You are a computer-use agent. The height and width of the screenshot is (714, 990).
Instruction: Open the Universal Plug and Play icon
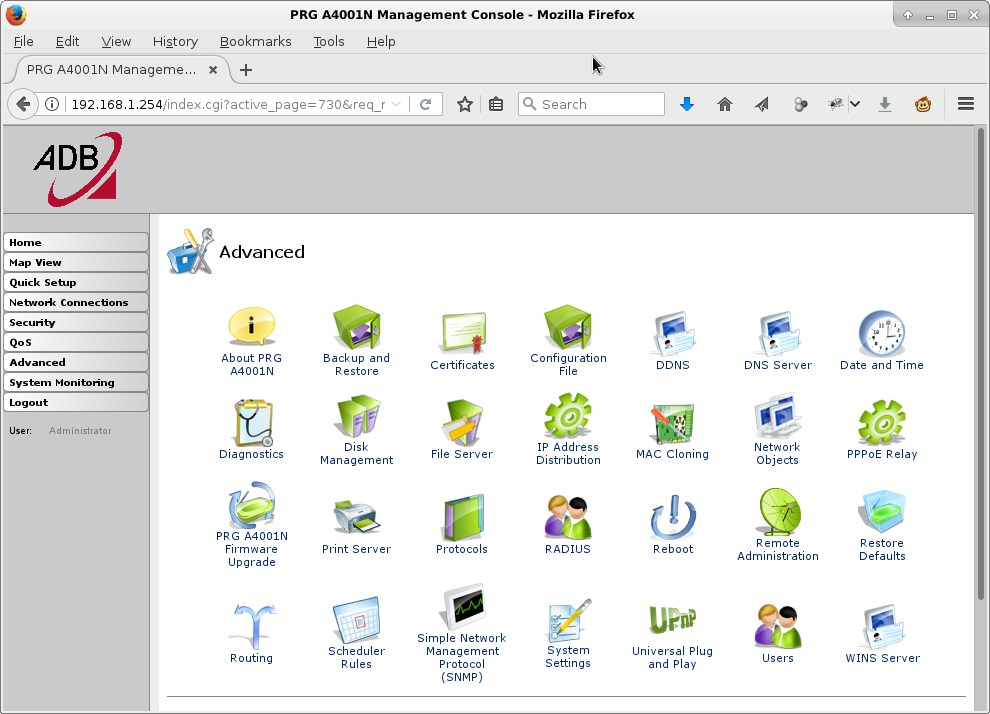coord(672,620)
